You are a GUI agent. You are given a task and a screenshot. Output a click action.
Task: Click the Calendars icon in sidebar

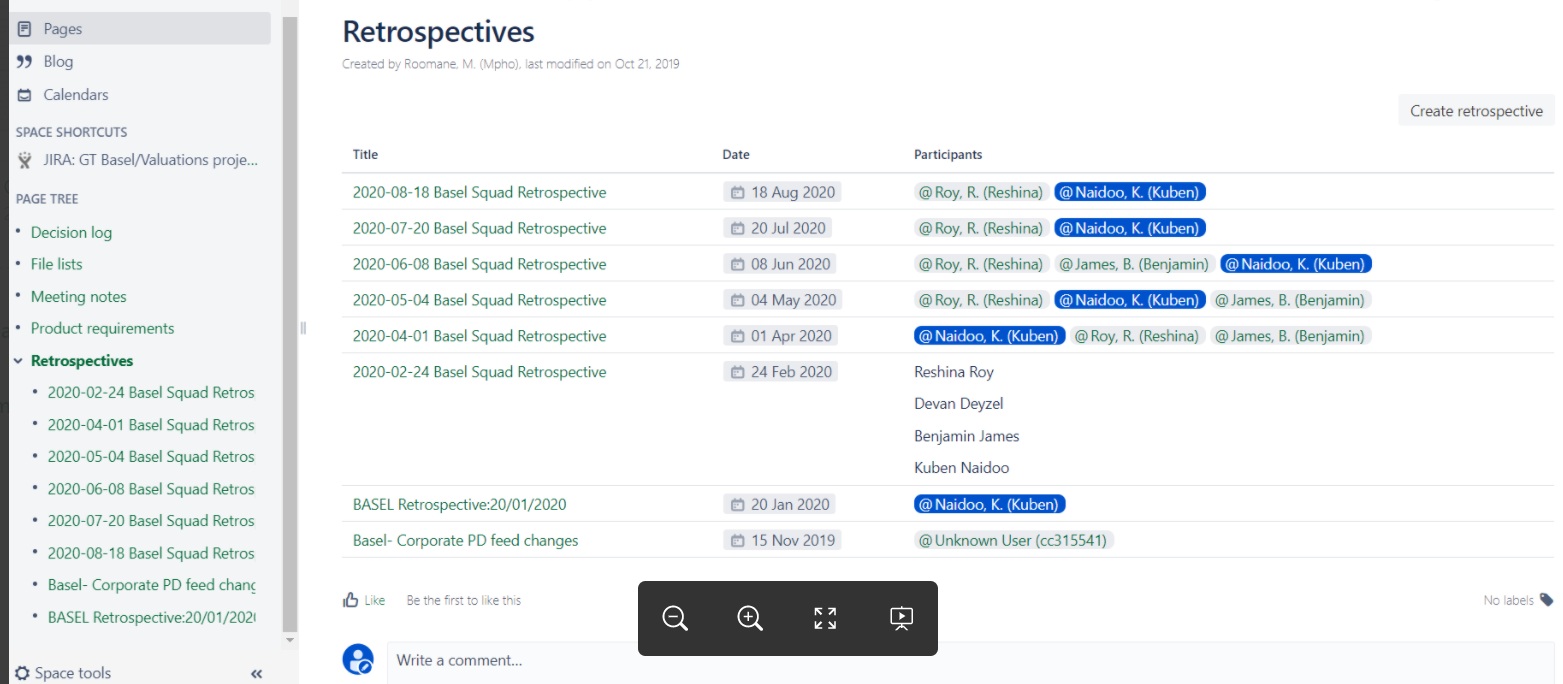tap(24, 95)
